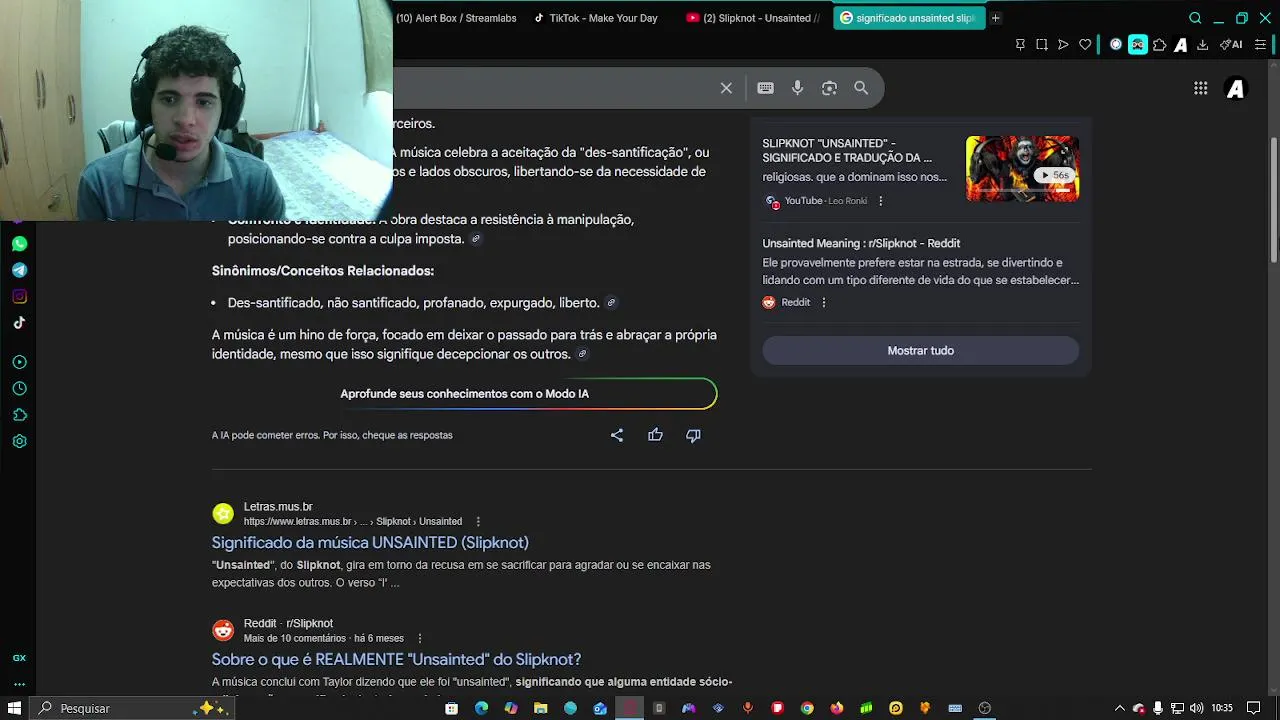Click the 'Sinônimos/Conceitos Relacionados:' heading
Screen dimensions: 1280x720
point(323,271)
